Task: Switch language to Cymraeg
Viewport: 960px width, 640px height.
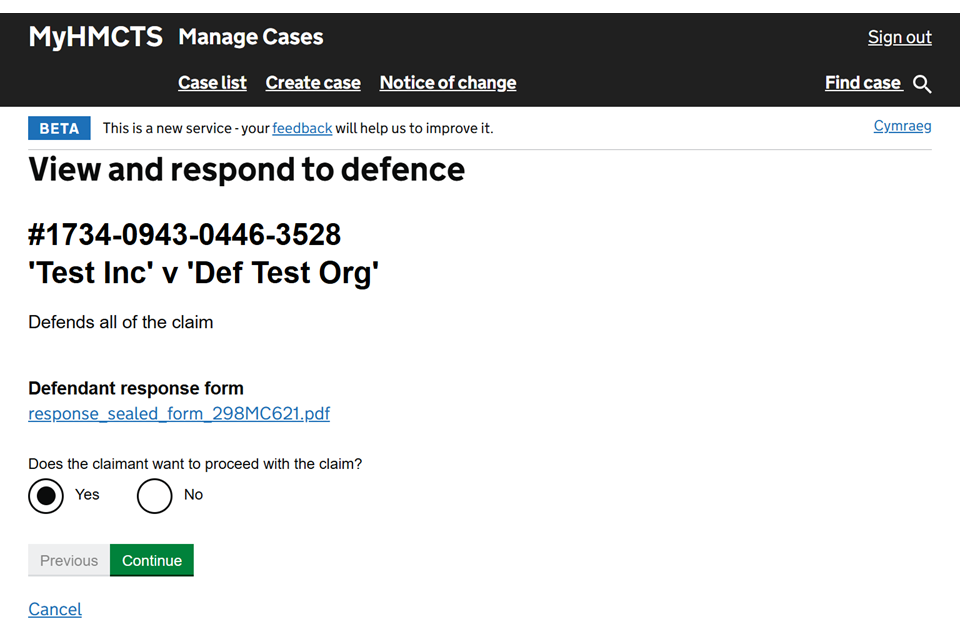Action: click(x=902, y=126)
